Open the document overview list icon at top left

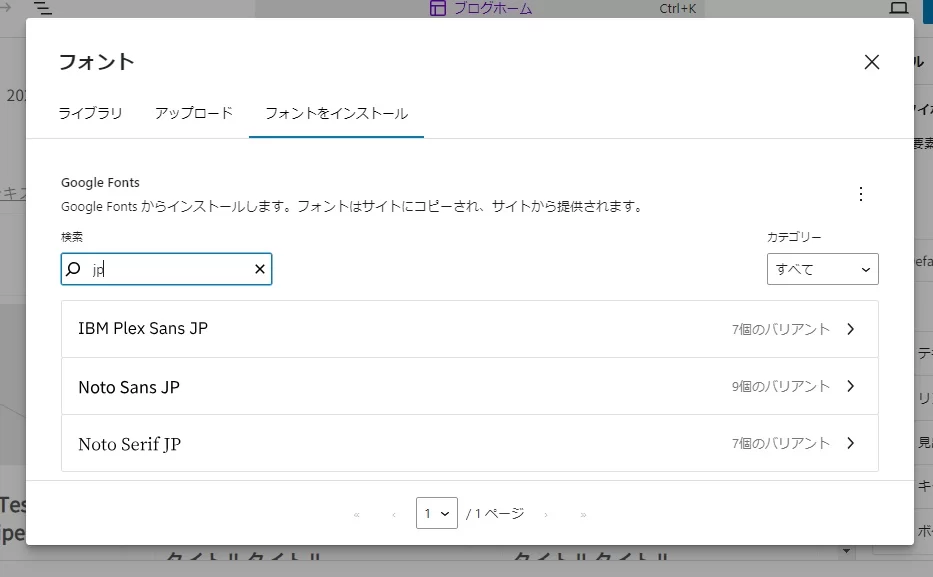43,8
